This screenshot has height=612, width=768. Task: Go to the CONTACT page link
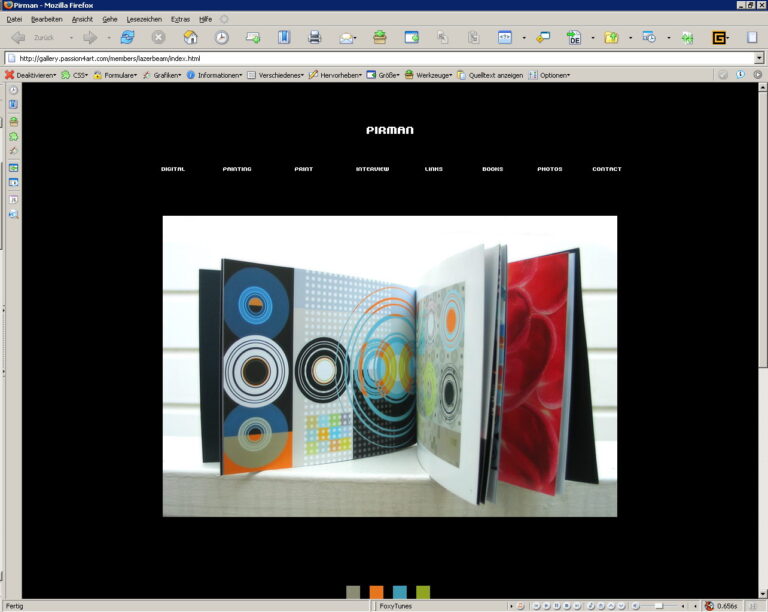[x=606, y=169]
